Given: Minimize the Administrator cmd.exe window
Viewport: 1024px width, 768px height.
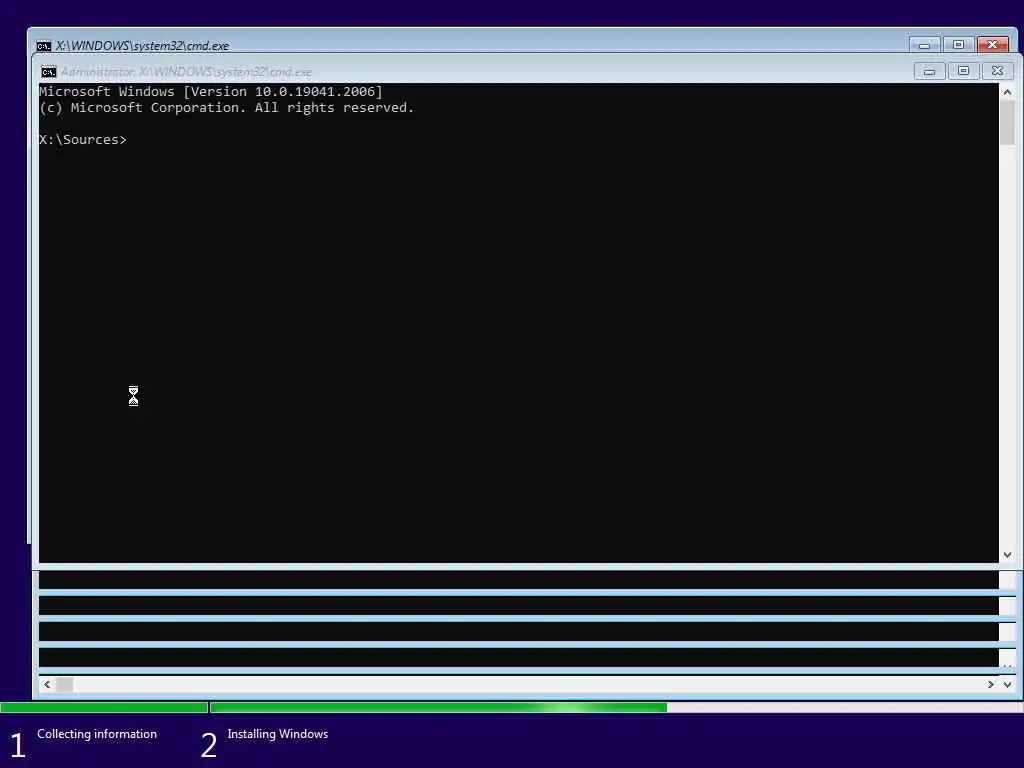Looking at the screenshot, I should [x=929, y=71].
